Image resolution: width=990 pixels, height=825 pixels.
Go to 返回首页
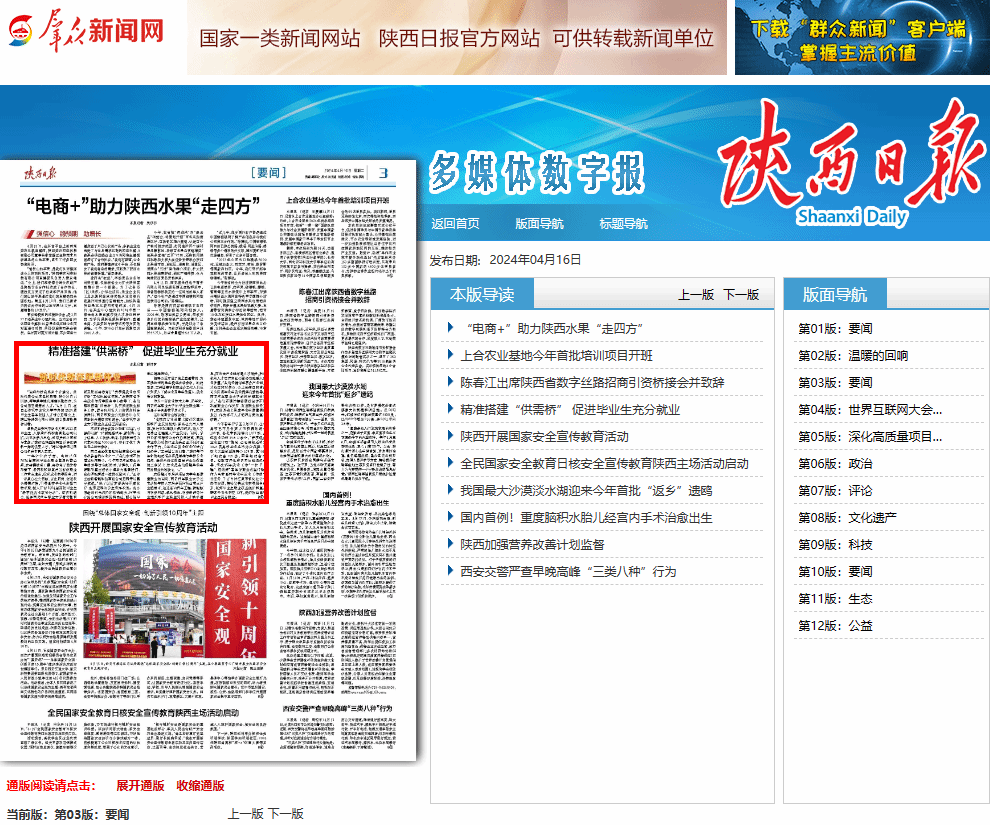(455, 223)
